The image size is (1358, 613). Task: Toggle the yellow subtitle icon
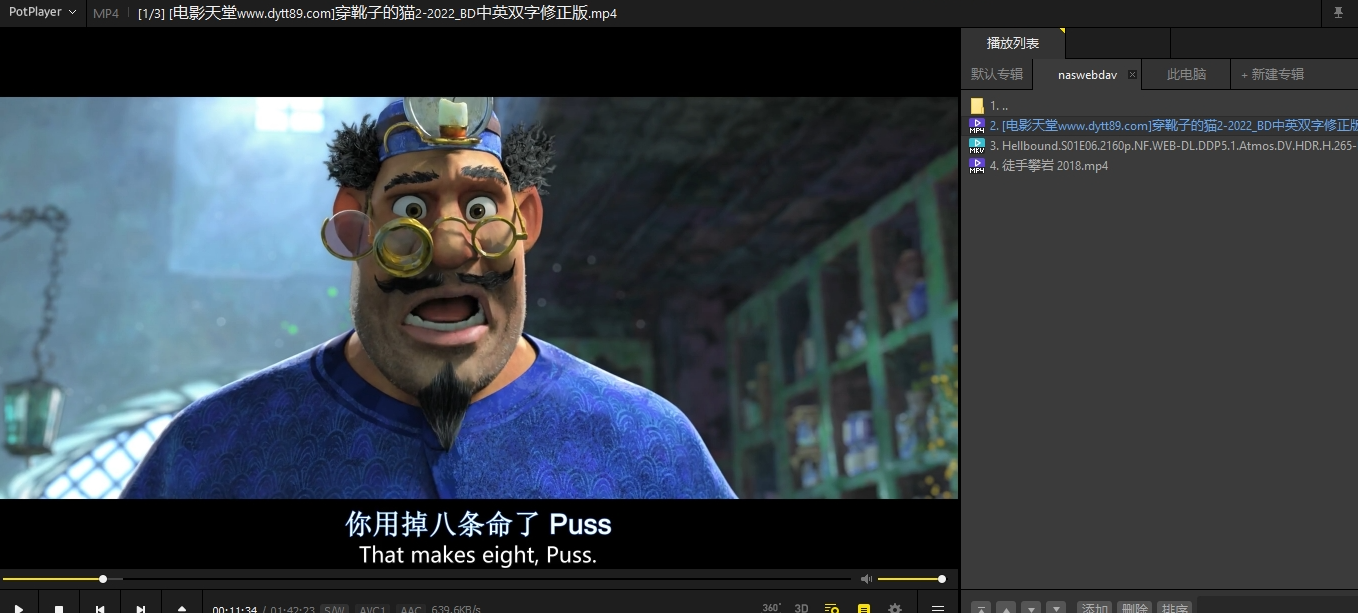pos(864,607)
